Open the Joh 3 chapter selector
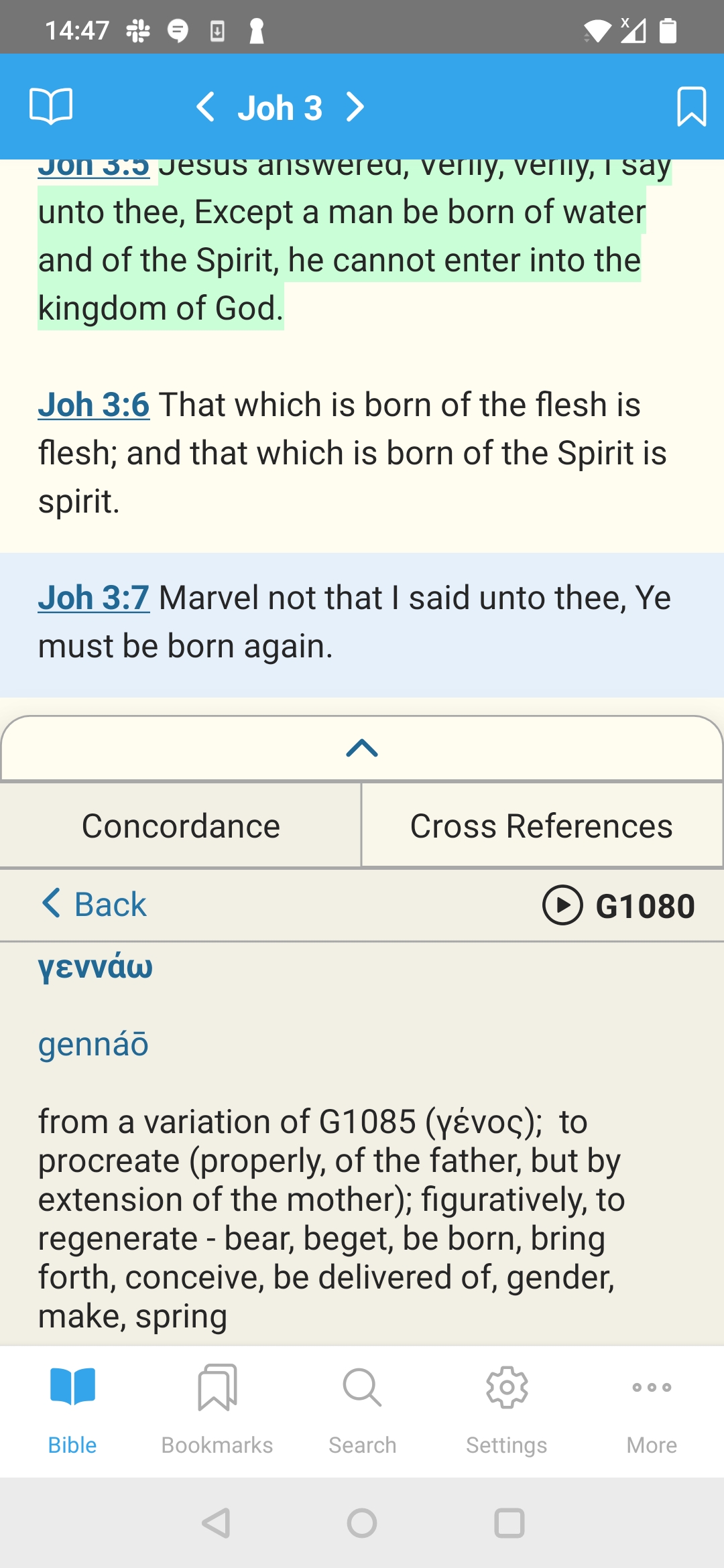724x1568 pixels. click(x=280, y=108)
